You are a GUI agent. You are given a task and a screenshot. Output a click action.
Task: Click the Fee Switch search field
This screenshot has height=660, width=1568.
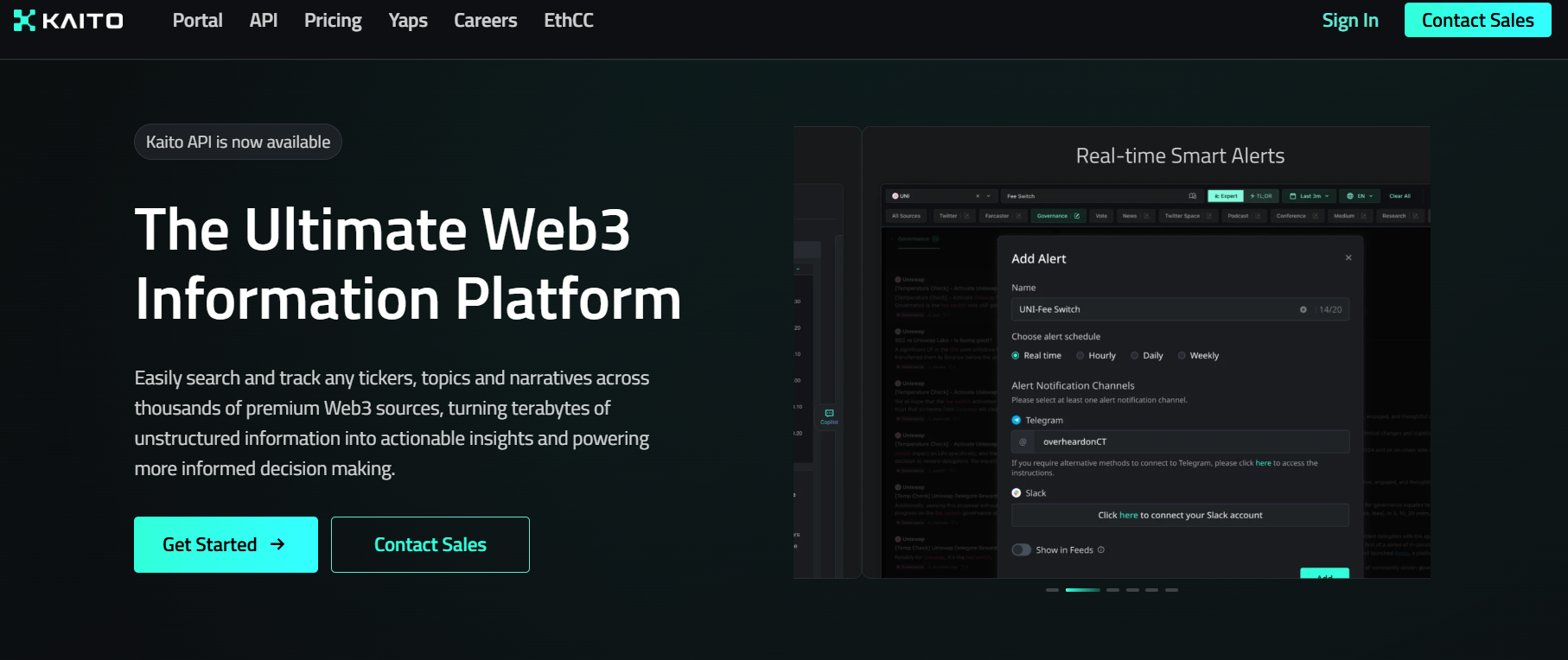tap(1102, 196)
